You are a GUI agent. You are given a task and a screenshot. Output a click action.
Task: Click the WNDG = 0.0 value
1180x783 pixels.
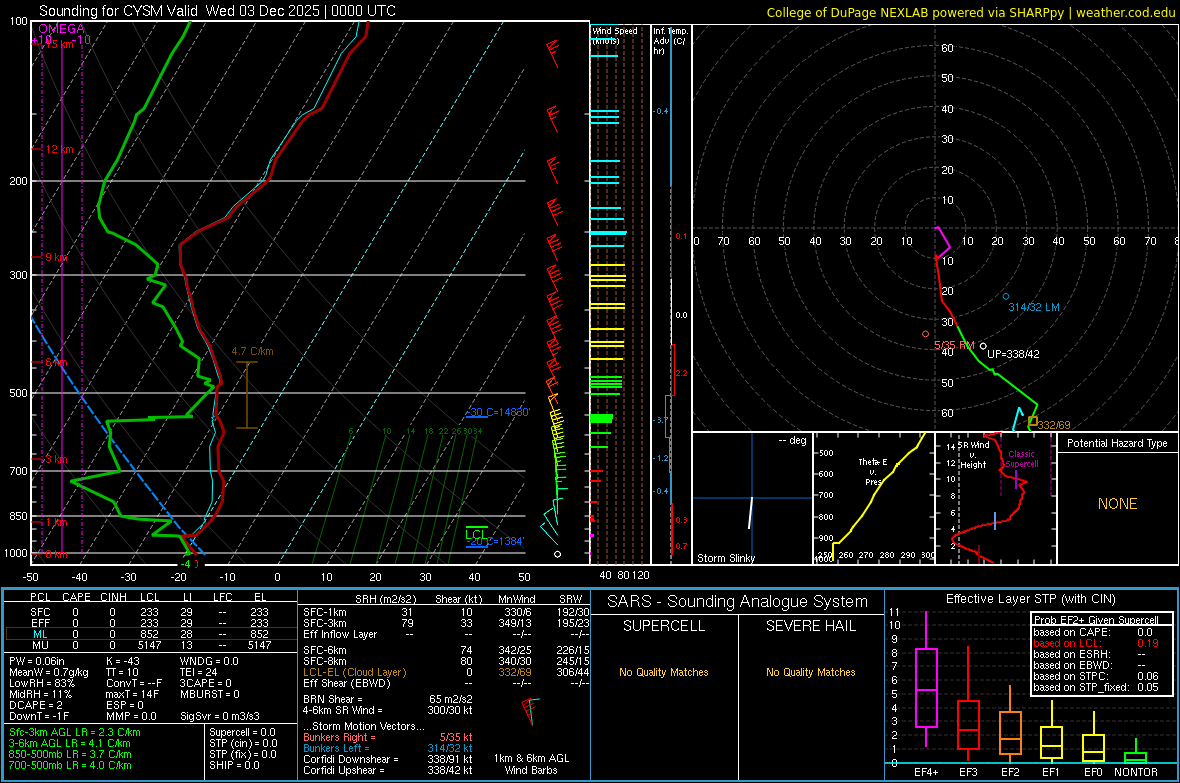point(209,661)
